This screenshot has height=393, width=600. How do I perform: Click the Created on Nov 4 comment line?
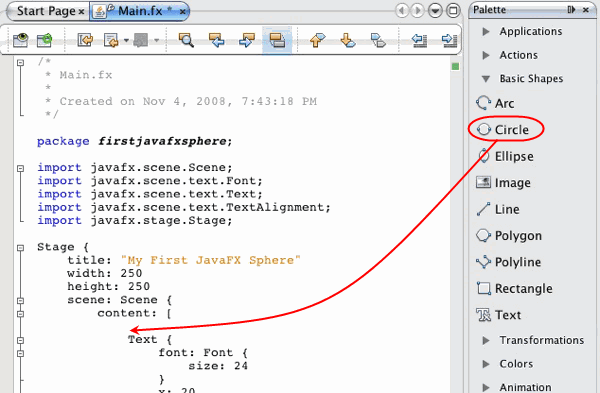(181, 101)
